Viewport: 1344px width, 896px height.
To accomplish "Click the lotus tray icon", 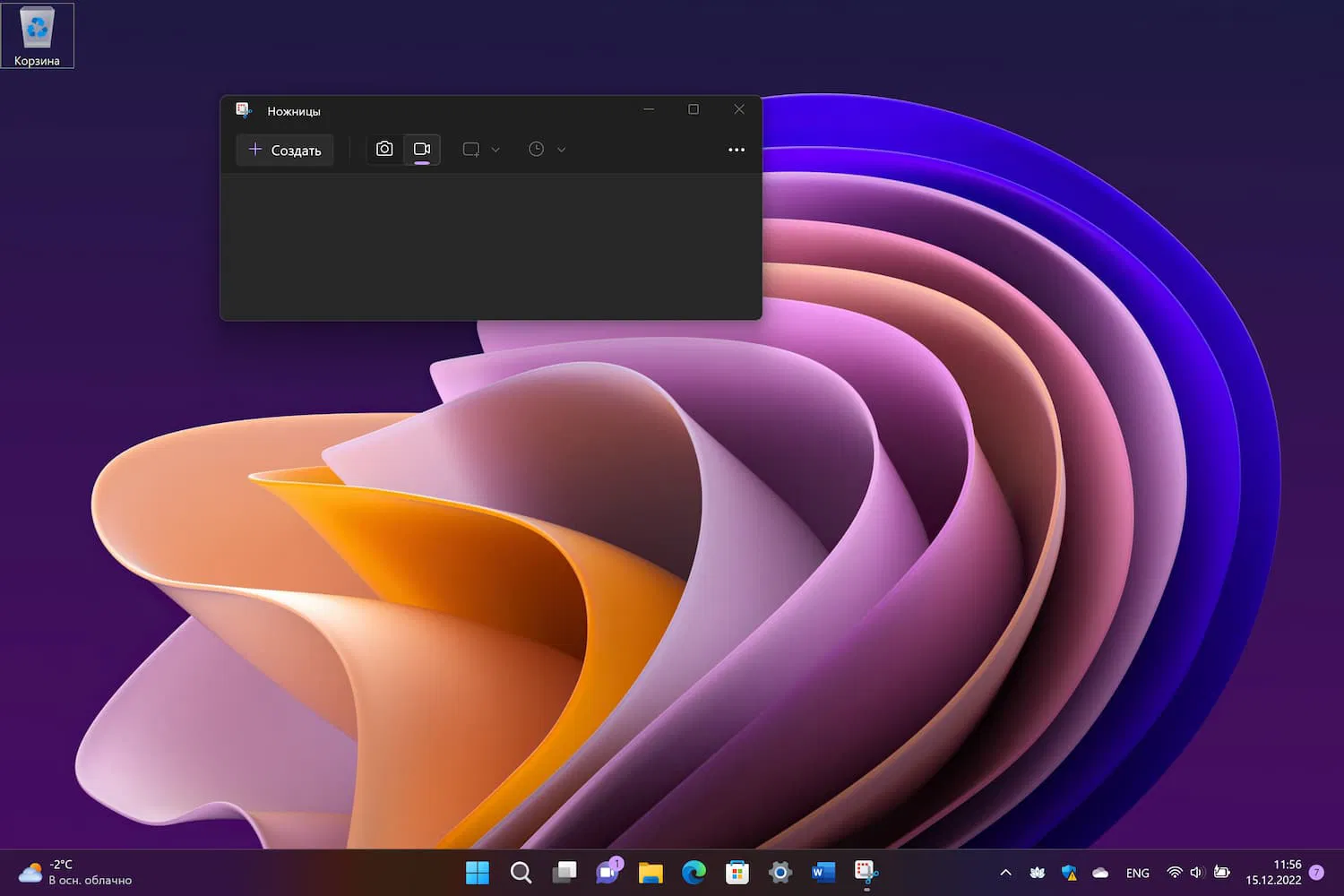I will (1038, 873).
